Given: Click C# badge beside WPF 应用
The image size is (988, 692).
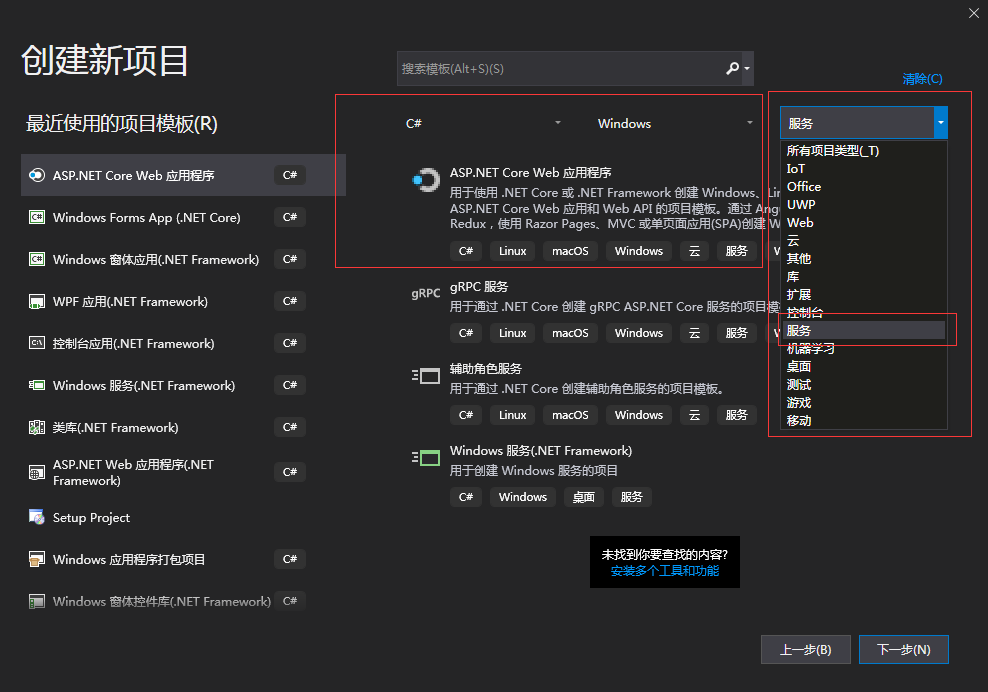Looking at the screenshot, I should pyautogui.click(x=290, y=301).
